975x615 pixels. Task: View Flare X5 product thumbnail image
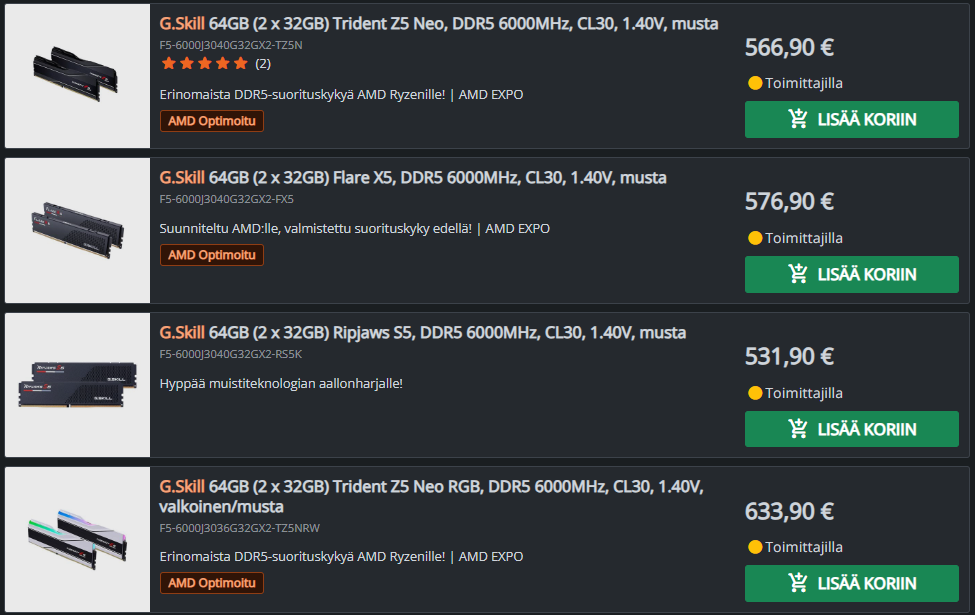coord(77,230)
